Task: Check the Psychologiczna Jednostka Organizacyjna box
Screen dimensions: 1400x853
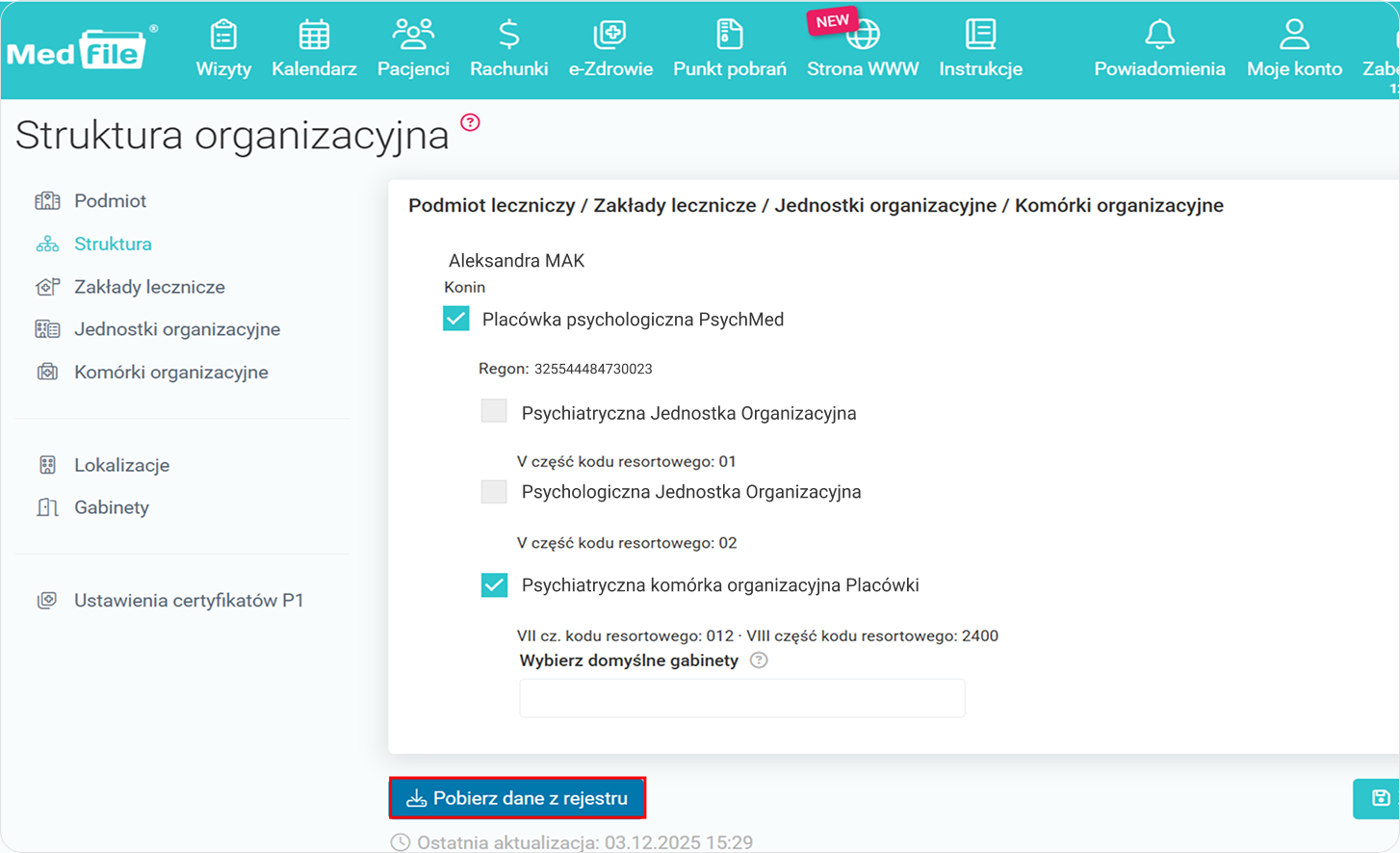Action: coord(494,491)
